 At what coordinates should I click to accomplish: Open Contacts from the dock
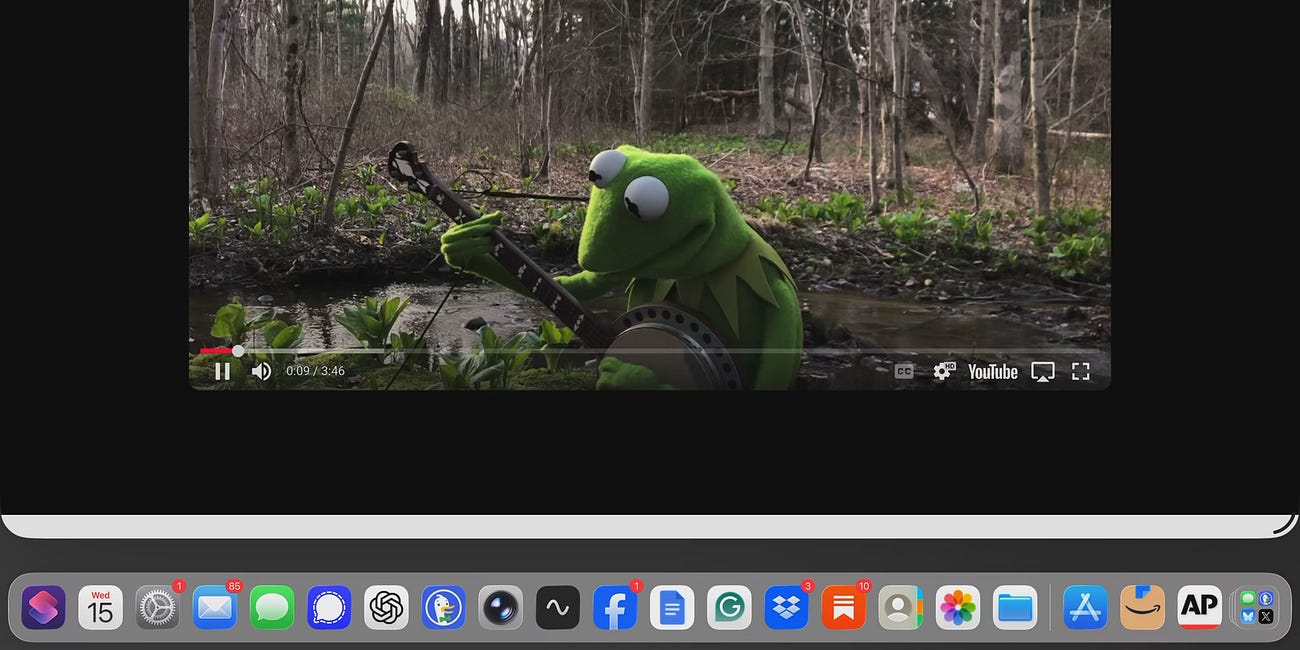click(900, 607)
